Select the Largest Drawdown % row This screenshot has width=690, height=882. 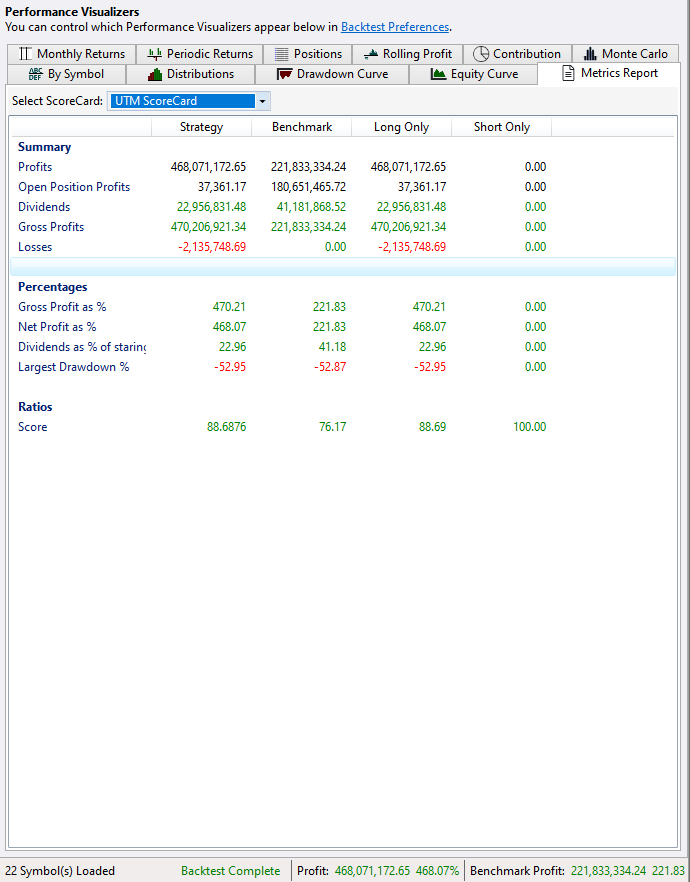coord(73,367)
